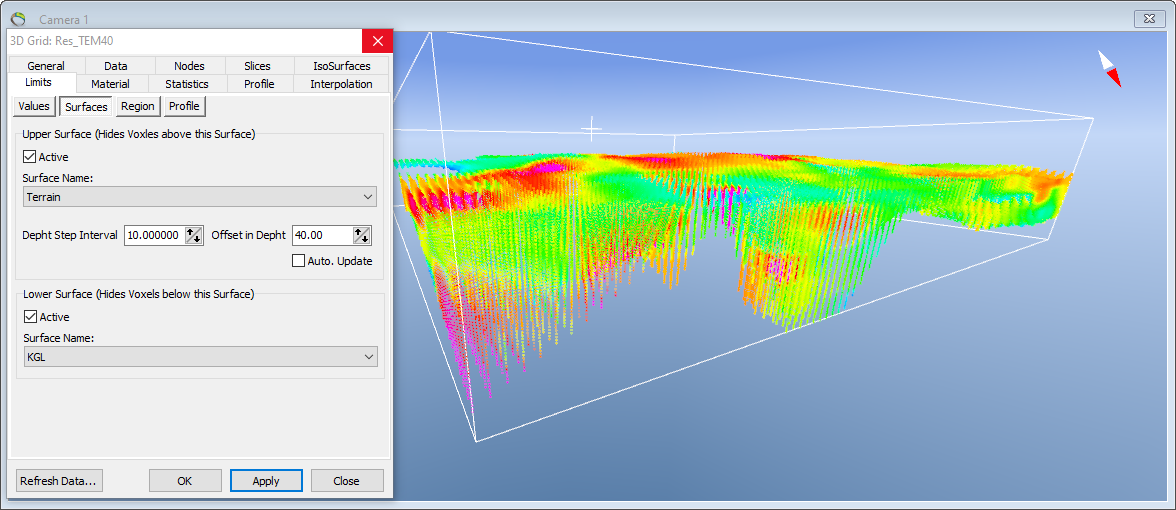Click the Depth Step Interval value field
Image resolution: width=1176 pixels, height=510 pixels.
point(154,235)
